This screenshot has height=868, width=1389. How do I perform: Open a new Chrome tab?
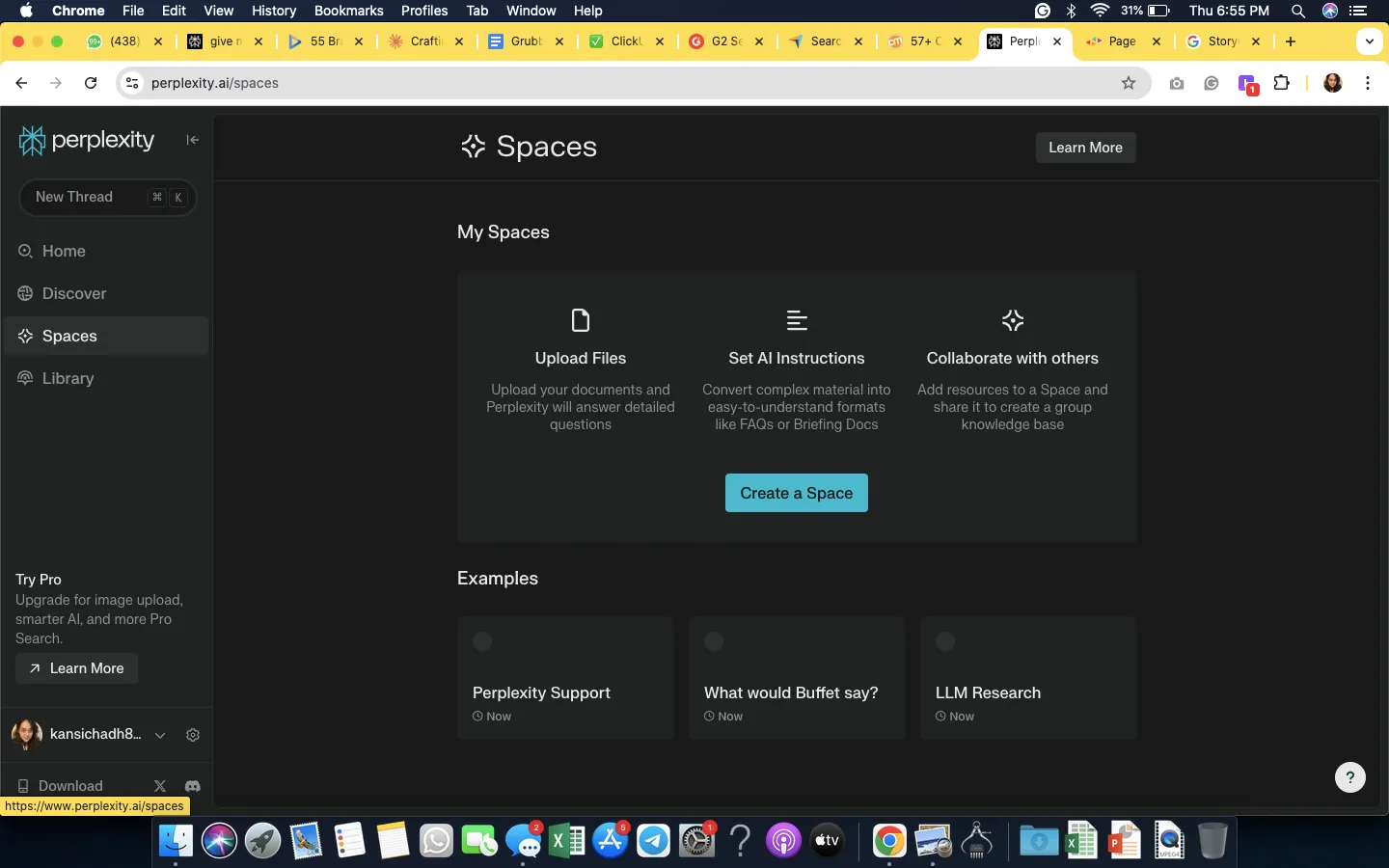coord(1291,41)
